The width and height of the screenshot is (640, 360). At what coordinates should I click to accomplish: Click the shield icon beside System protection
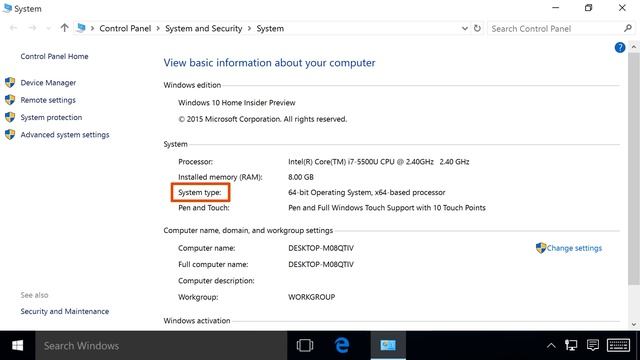pos(10,118)
